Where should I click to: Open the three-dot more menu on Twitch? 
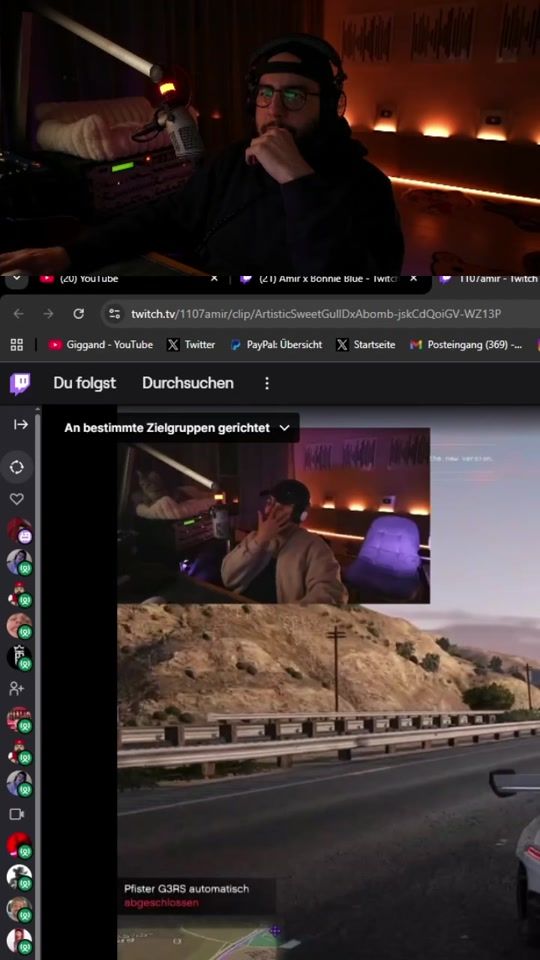point(267,383)
